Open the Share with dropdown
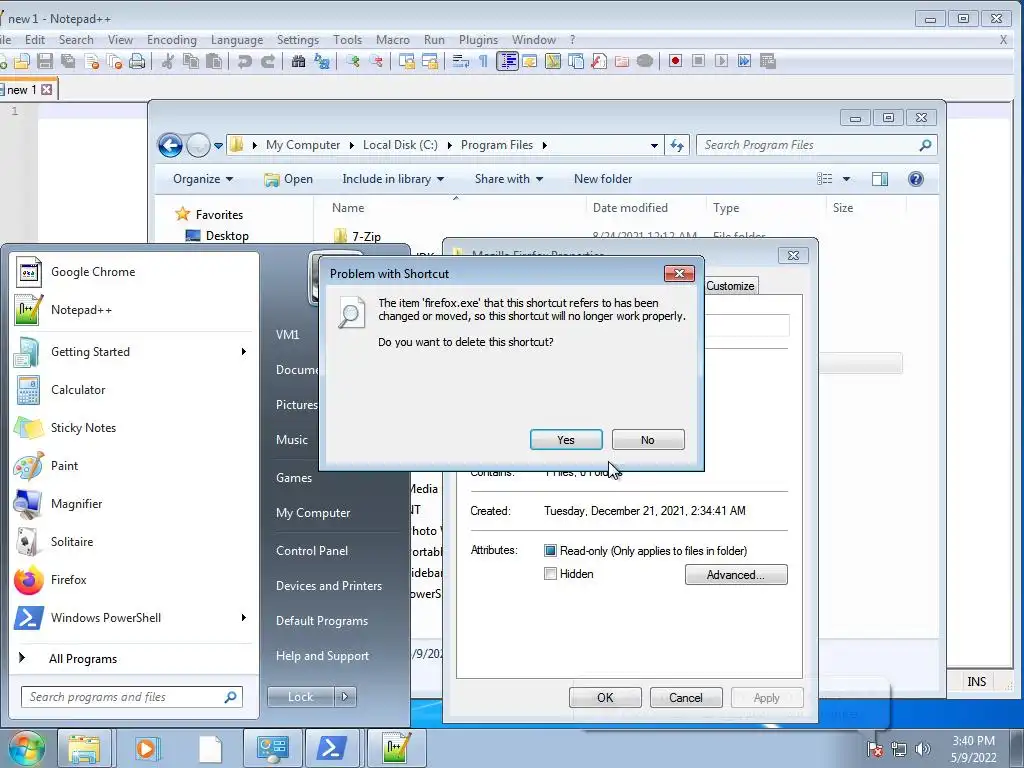1024x768 pixels. coord(509,179)
